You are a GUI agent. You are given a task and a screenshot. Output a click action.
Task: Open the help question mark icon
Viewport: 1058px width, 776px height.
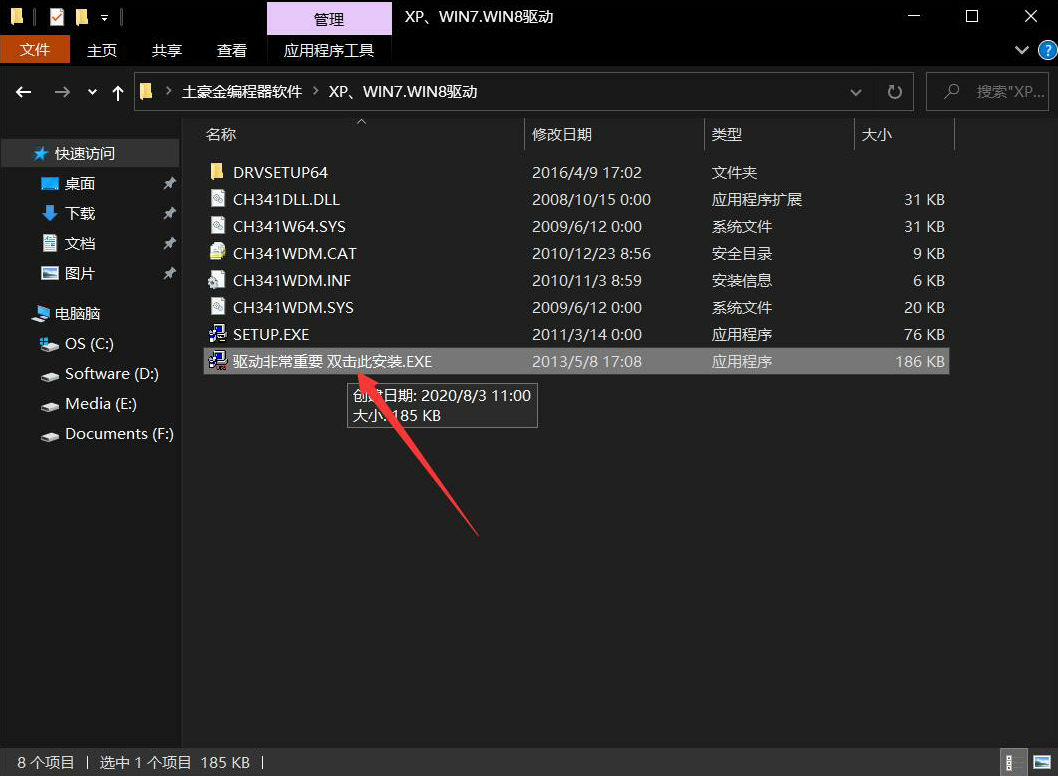1047,50
